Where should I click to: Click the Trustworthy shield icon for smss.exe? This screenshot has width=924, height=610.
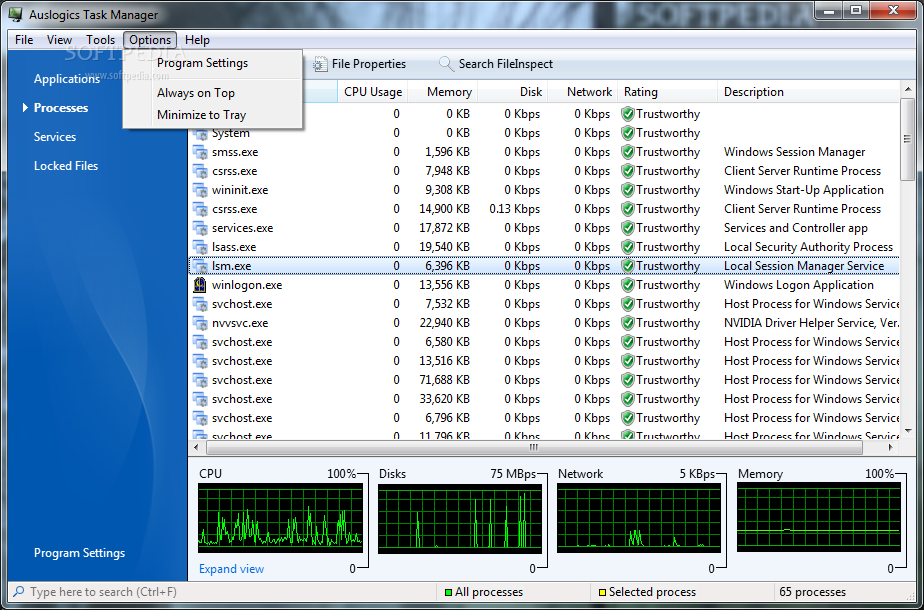pos(628,152)
